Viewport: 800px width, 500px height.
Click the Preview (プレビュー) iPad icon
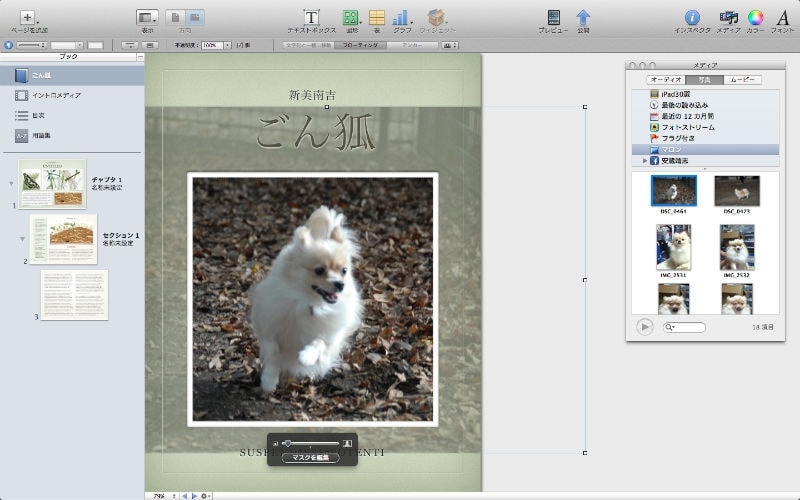point(553,17)
